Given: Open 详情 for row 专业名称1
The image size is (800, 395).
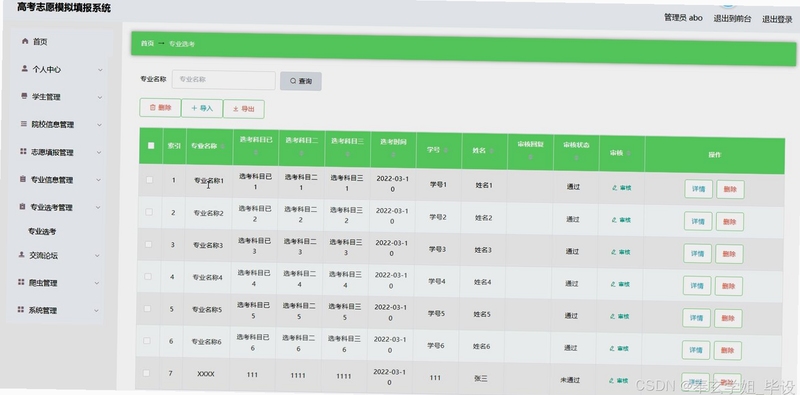Looking at the screenshot, I should tap(698, 189).
